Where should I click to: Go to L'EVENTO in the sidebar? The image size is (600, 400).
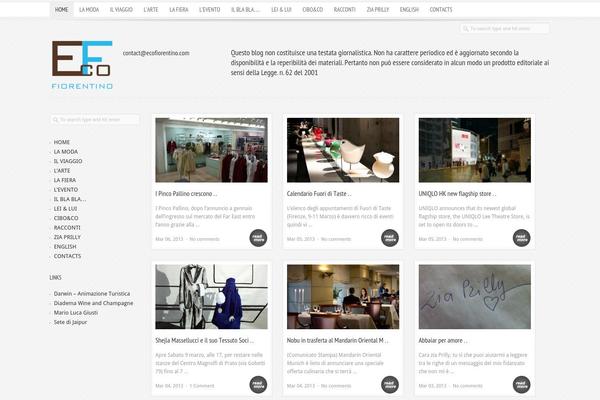point(65,189)
